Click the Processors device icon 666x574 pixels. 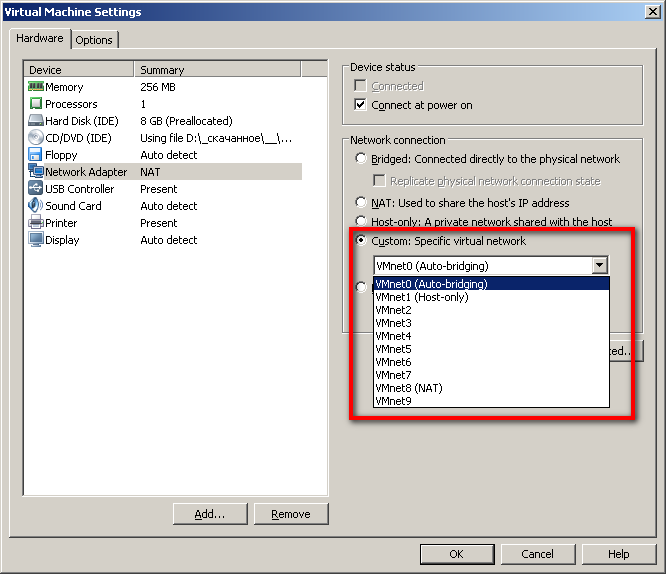pyautogui.click(x=36, y=104)
